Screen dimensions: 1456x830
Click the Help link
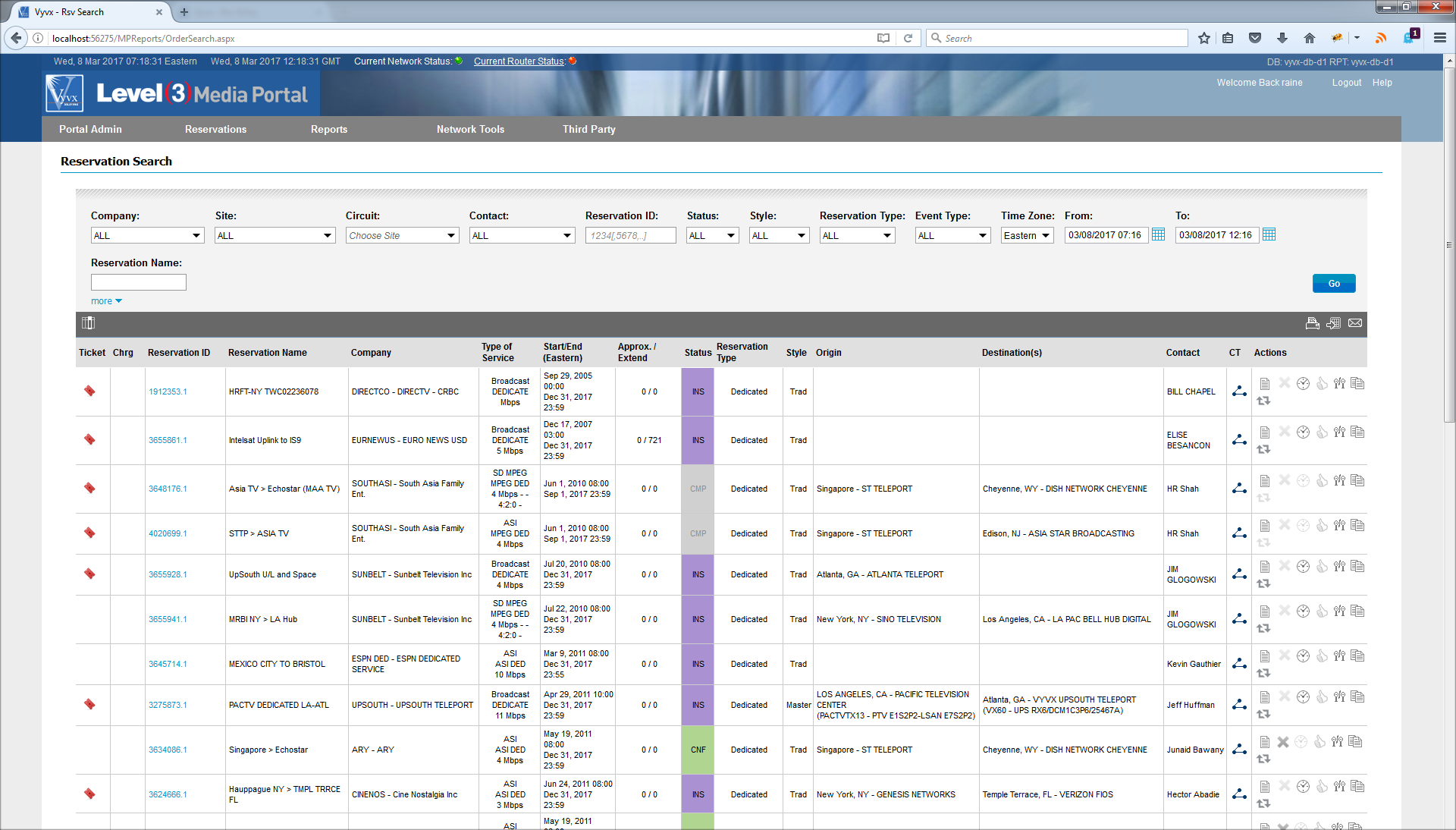pos(1382,83)
